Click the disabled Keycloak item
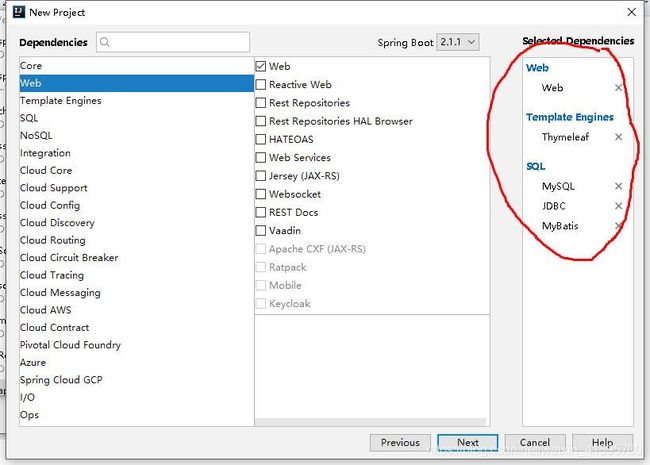 coord(283,303)
